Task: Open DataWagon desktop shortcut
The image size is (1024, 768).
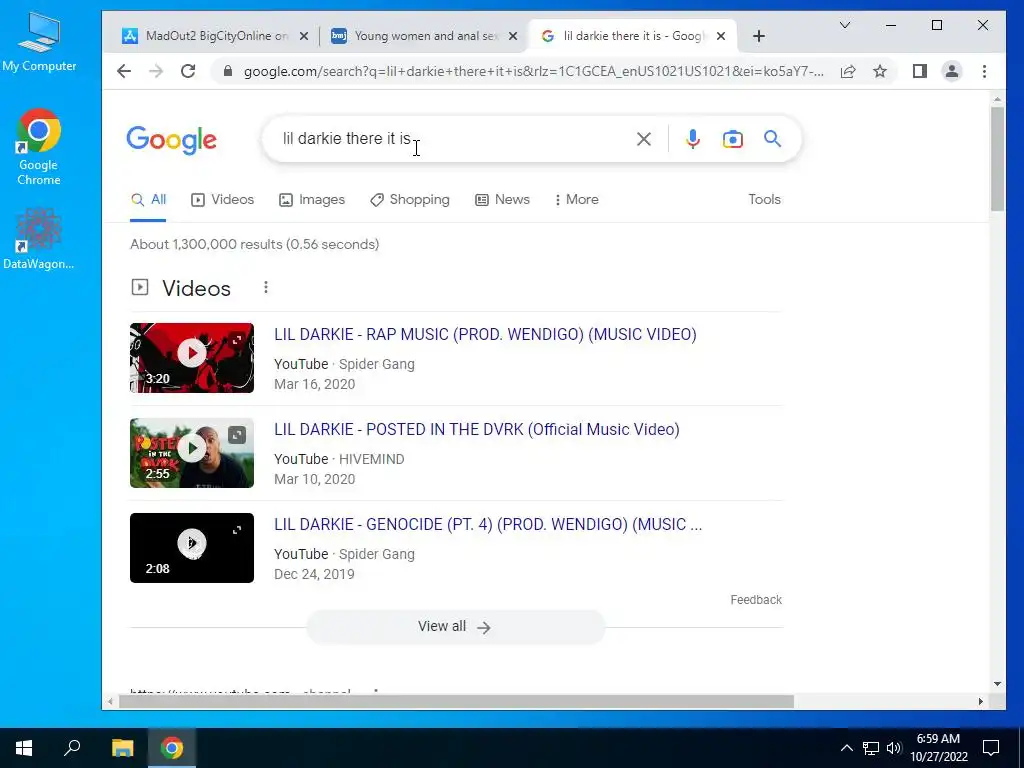Action: [39, 239]
